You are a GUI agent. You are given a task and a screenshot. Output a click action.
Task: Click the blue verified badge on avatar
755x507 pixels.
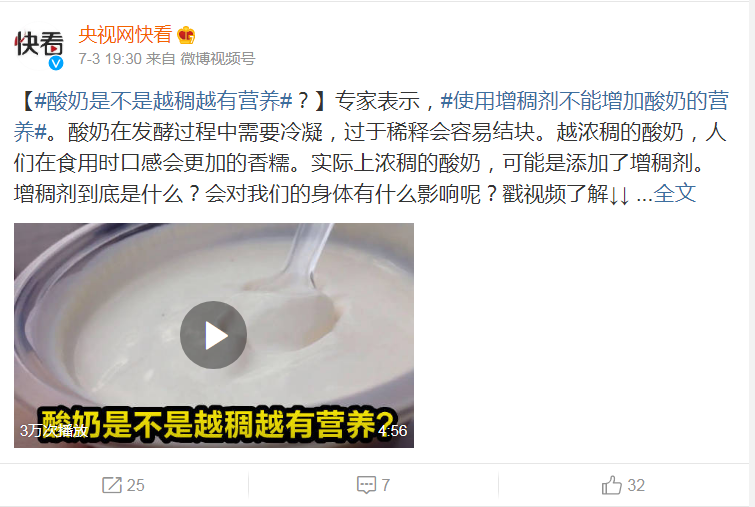pos(56,63)
